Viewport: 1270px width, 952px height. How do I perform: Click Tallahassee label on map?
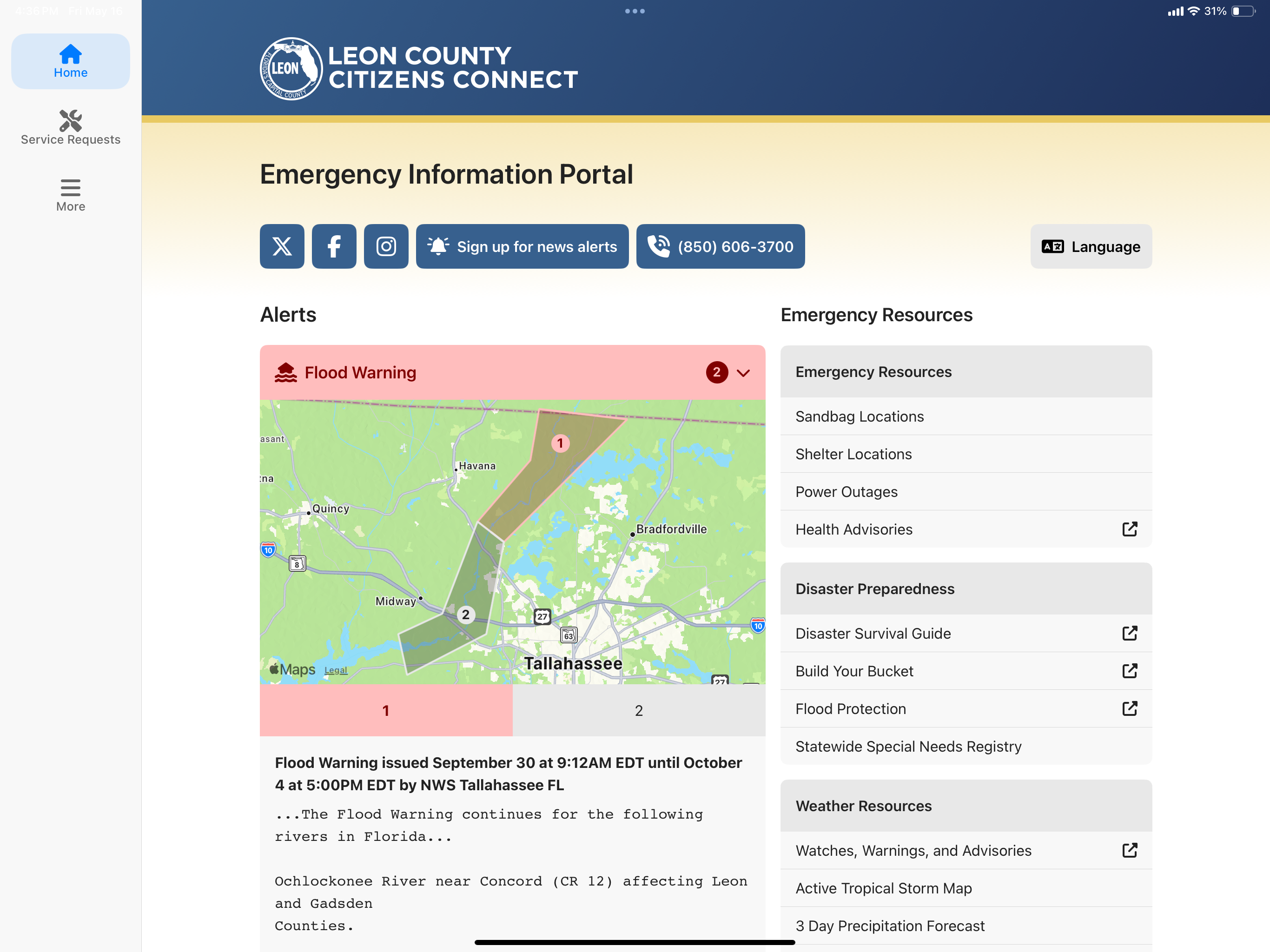(573, 663)
